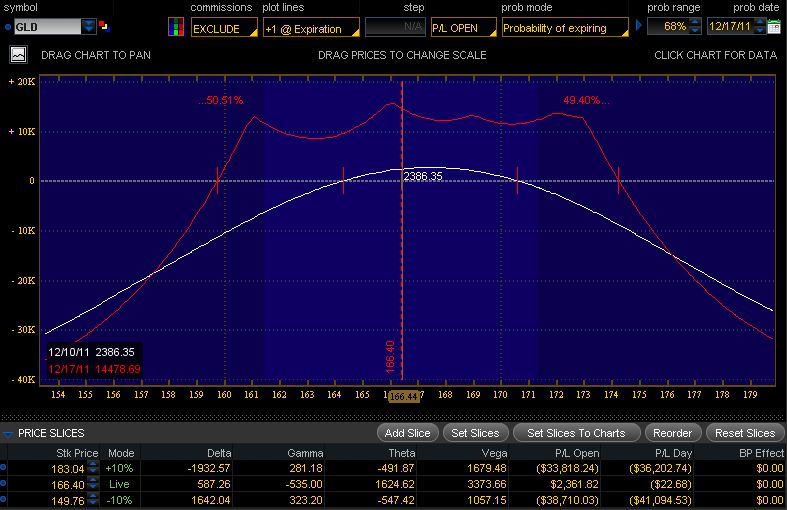
Task: Click the BP Effect column header
Action: [x=761, y=453]
